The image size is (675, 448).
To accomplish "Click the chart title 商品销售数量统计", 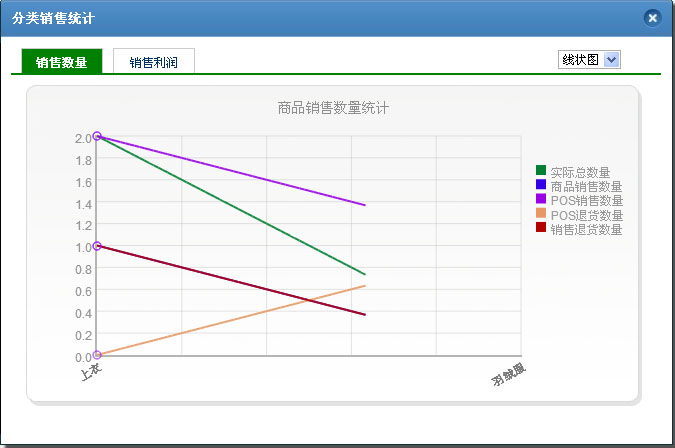I will [333, 107].
